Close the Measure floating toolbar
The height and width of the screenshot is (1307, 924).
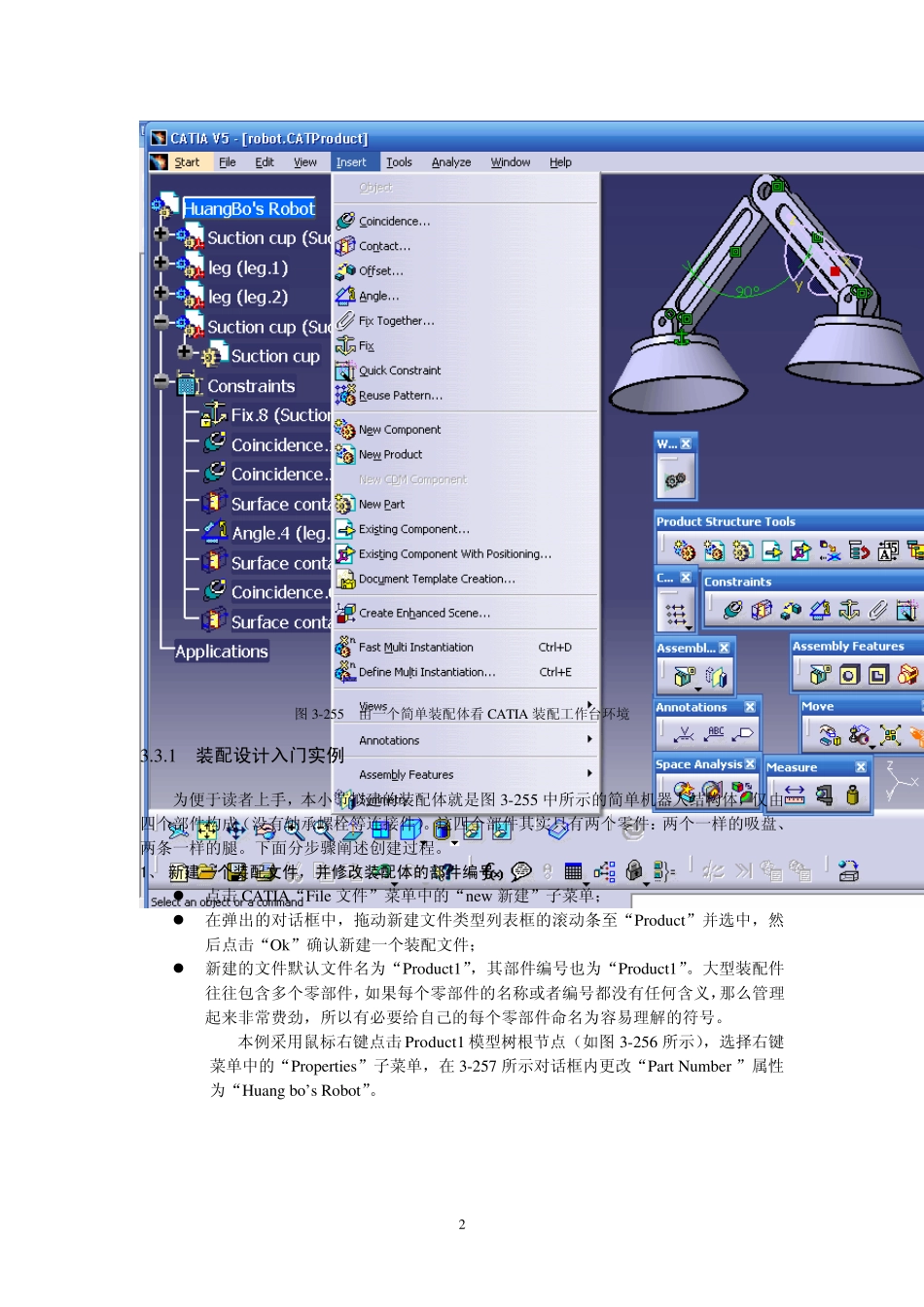pyautogui.click(x=861, y=767)
